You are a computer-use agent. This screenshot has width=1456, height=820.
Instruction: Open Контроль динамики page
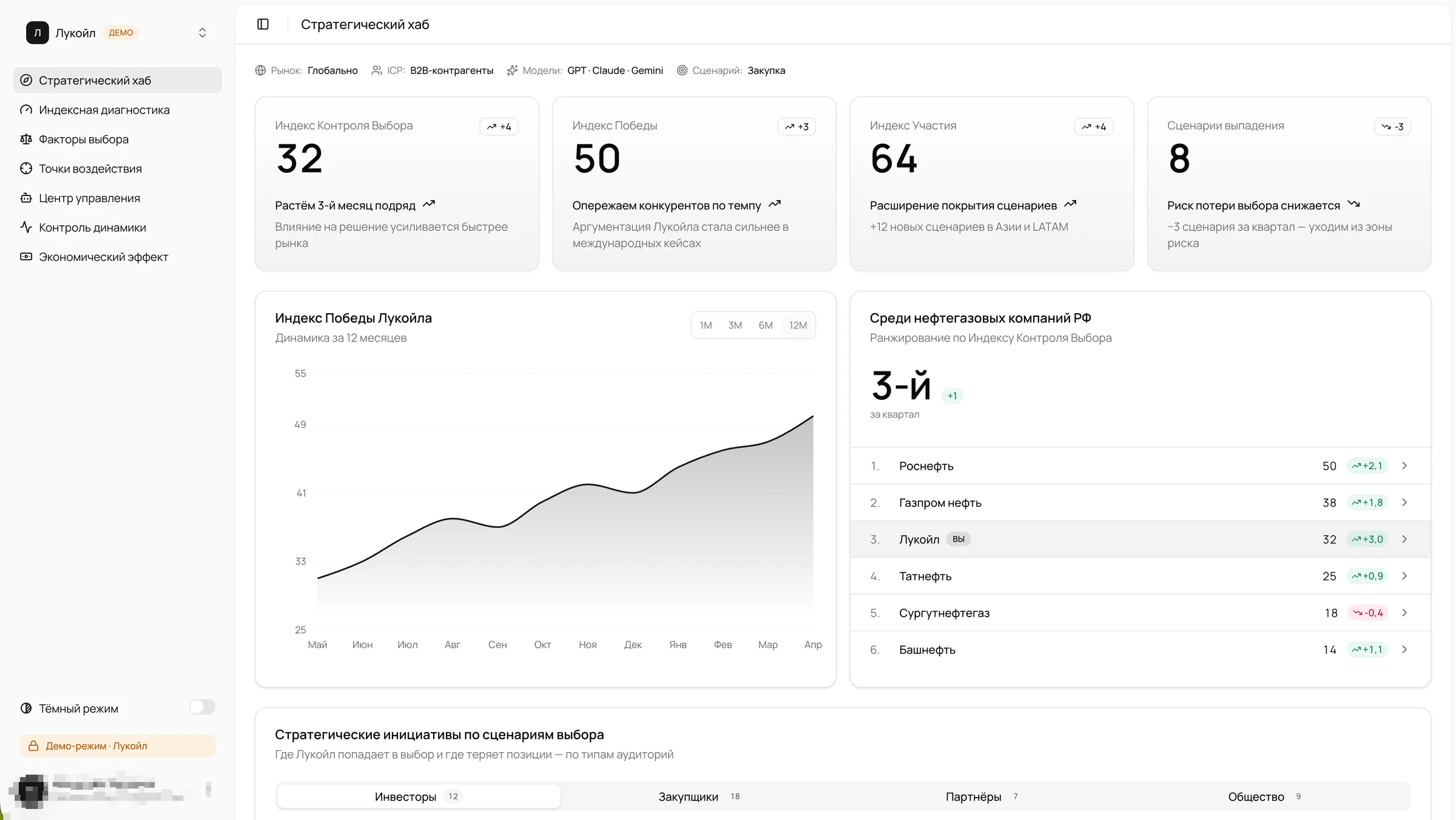click(x=118, y=228)
